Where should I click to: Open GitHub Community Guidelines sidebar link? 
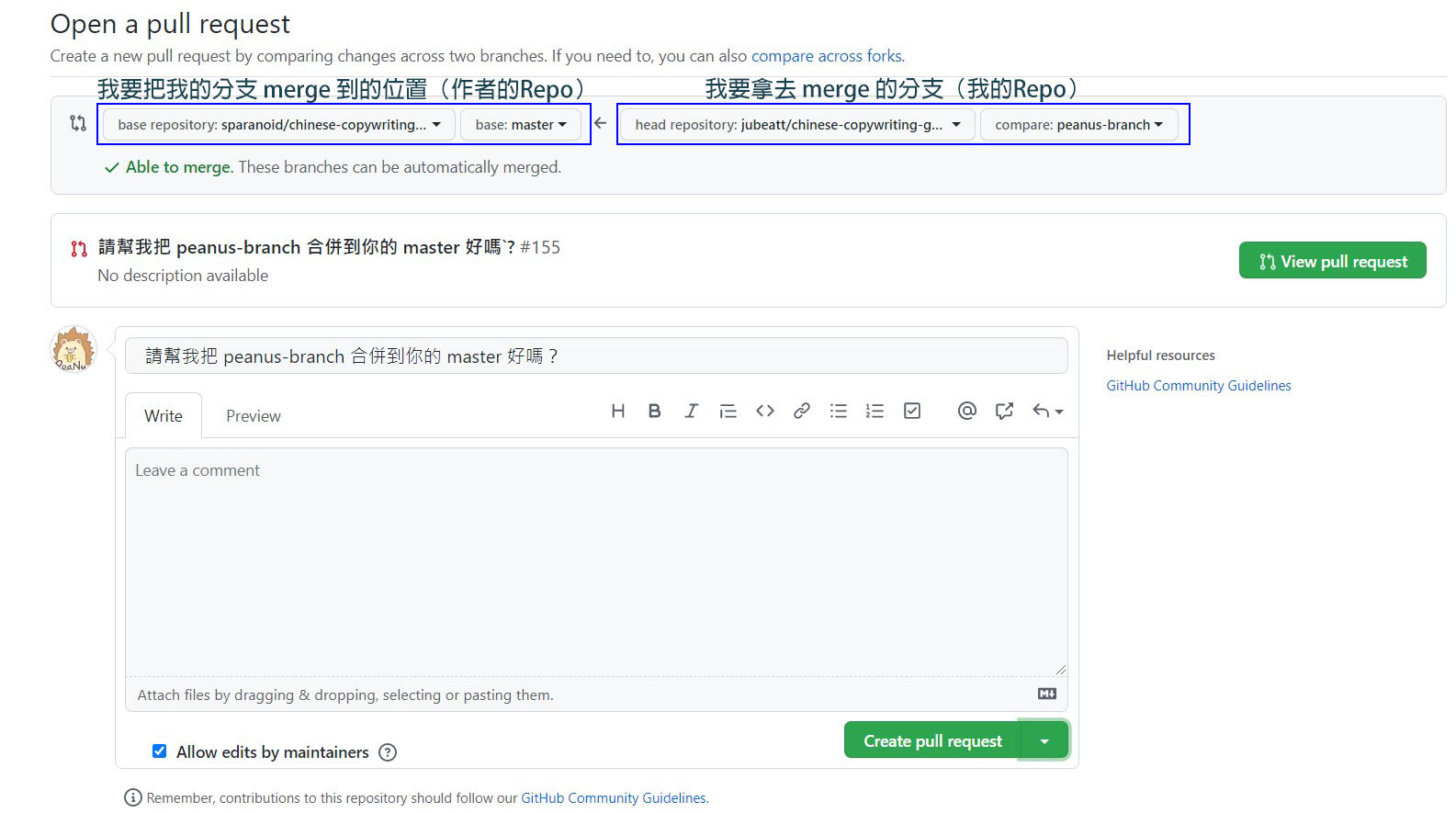[x=1199, y=386]
